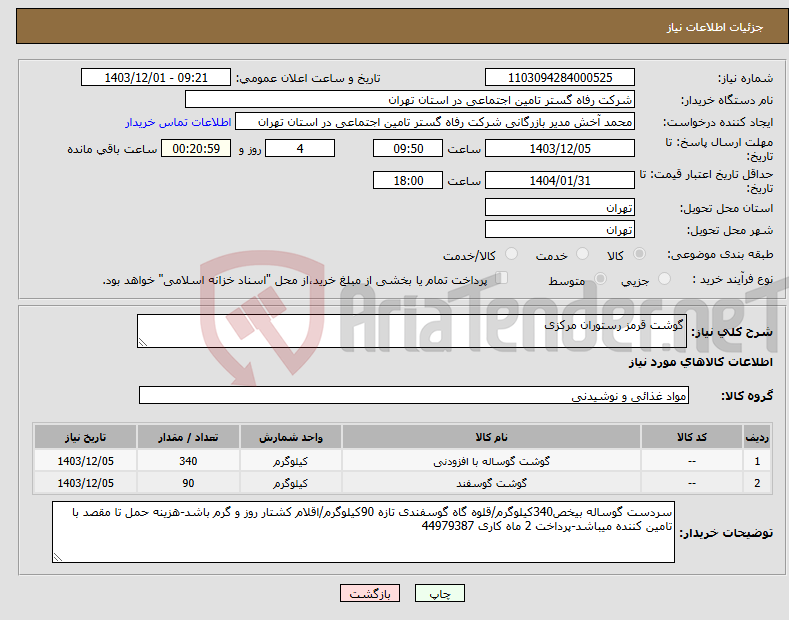This screenshot has width=789, height=620.
Task: Click the announcement date field 1403/12/01 - 09:21
Action: [x=156, y=78]
